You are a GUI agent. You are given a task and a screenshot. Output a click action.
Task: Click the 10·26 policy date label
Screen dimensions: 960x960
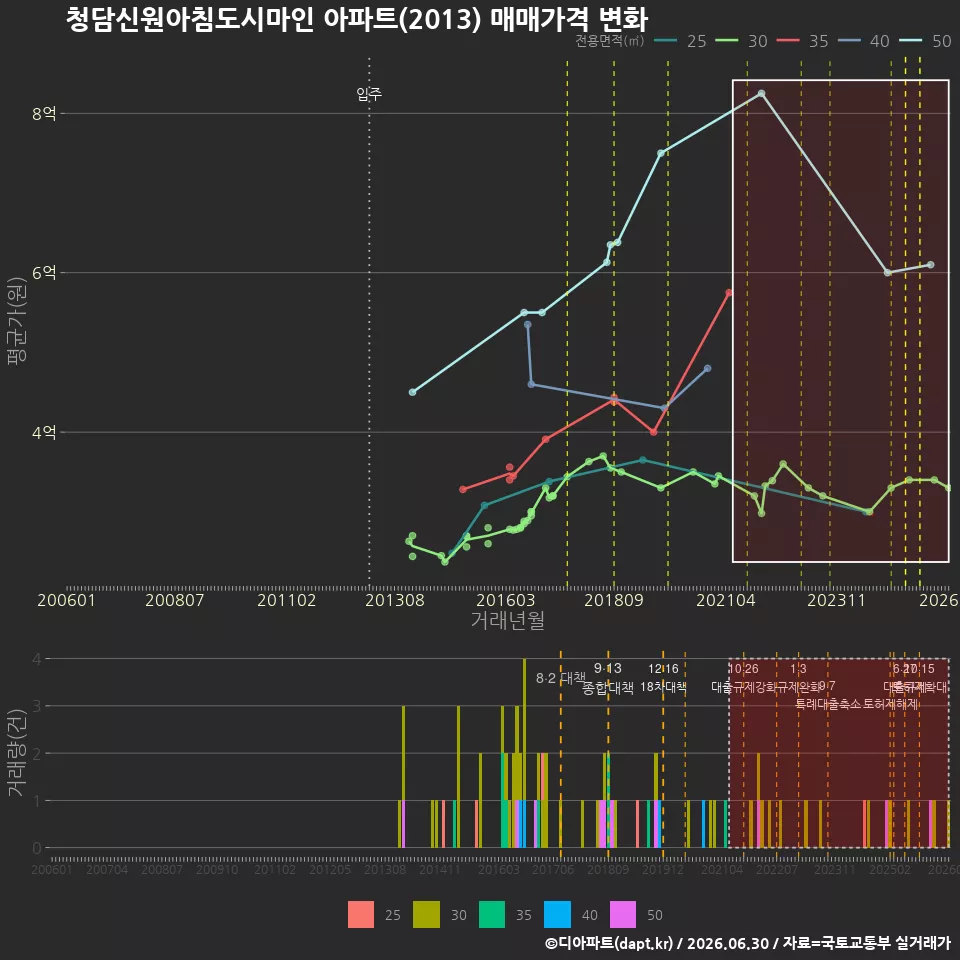[x=743, y=669]
